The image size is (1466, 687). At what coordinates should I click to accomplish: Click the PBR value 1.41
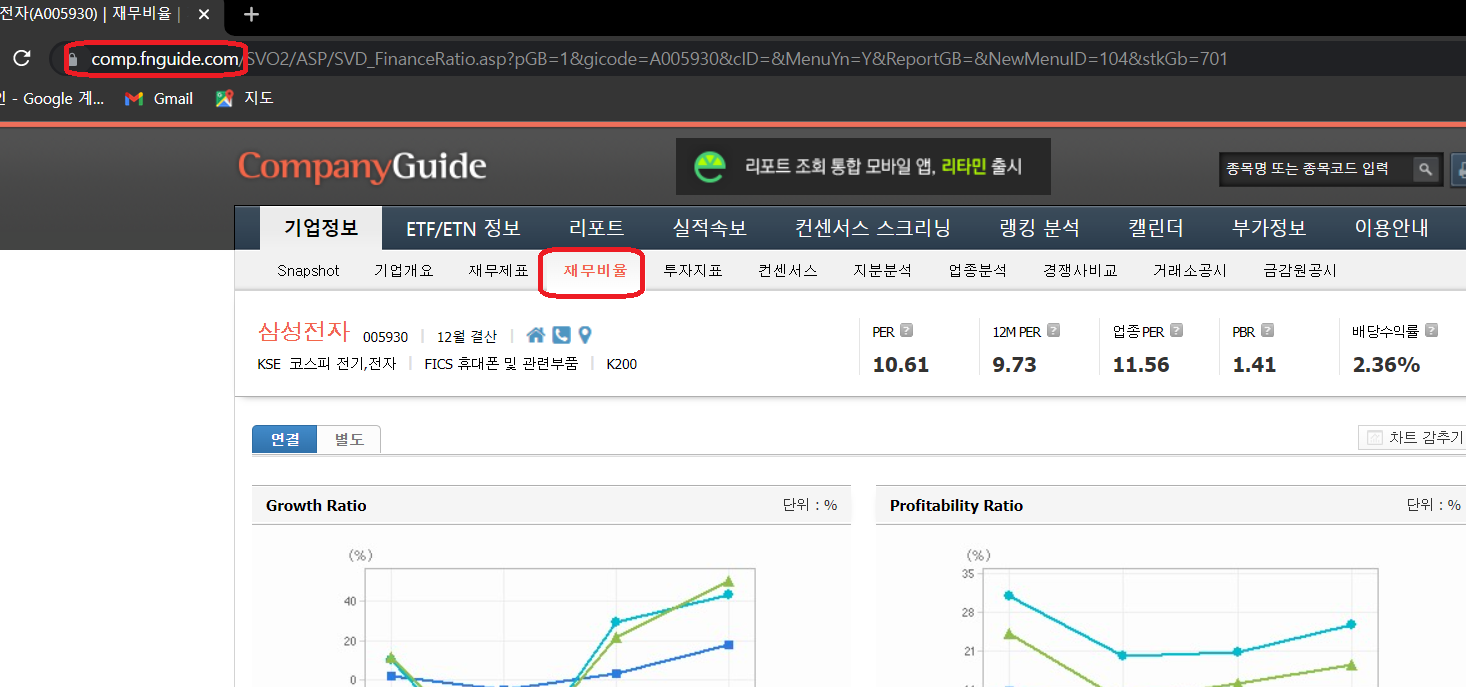pos(1255,365)
